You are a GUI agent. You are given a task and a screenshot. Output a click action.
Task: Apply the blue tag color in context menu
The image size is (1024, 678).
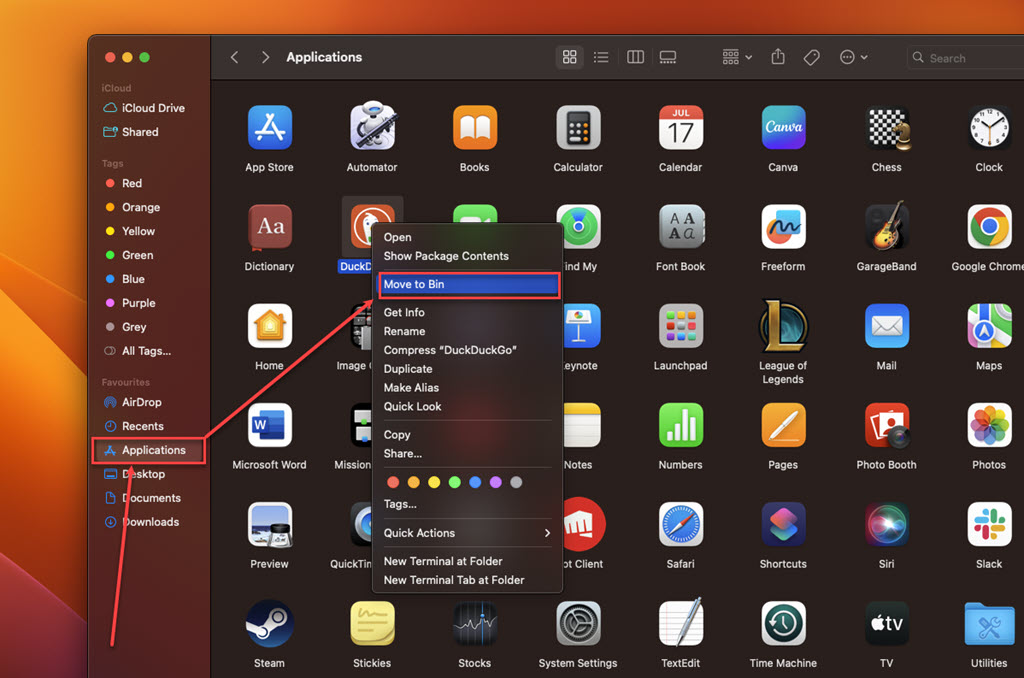point(475,483)
